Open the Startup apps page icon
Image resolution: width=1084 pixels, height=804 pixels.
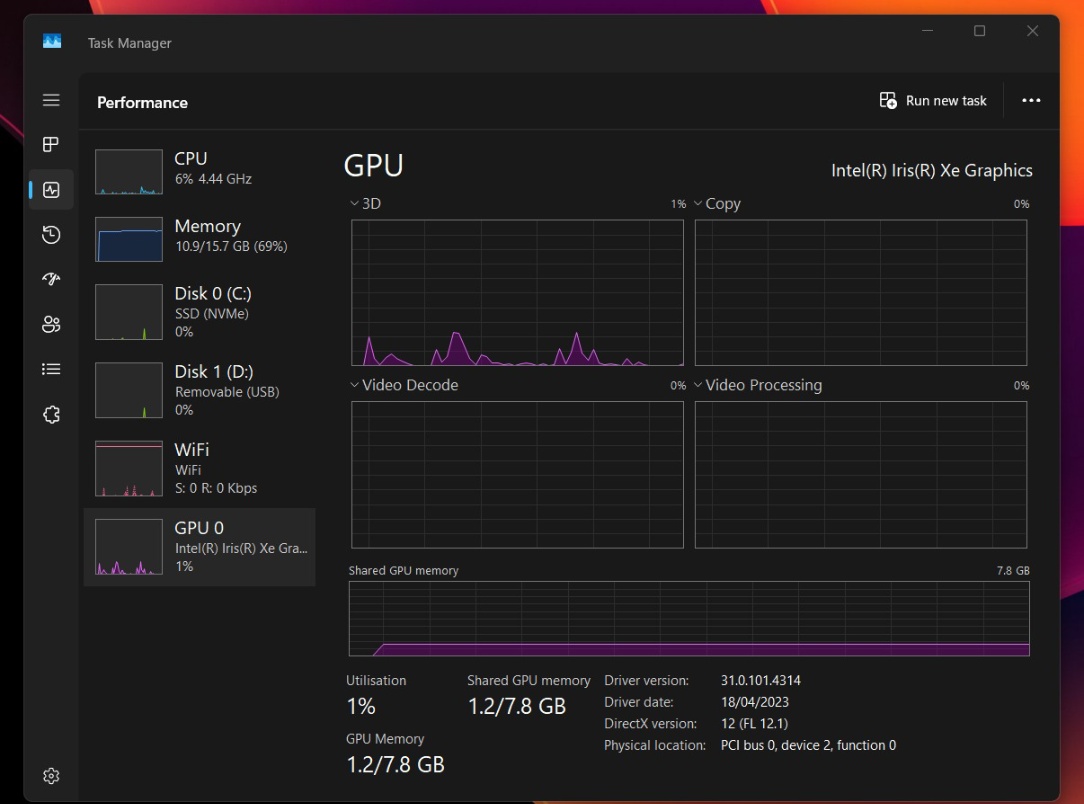(x=51, y=279)
